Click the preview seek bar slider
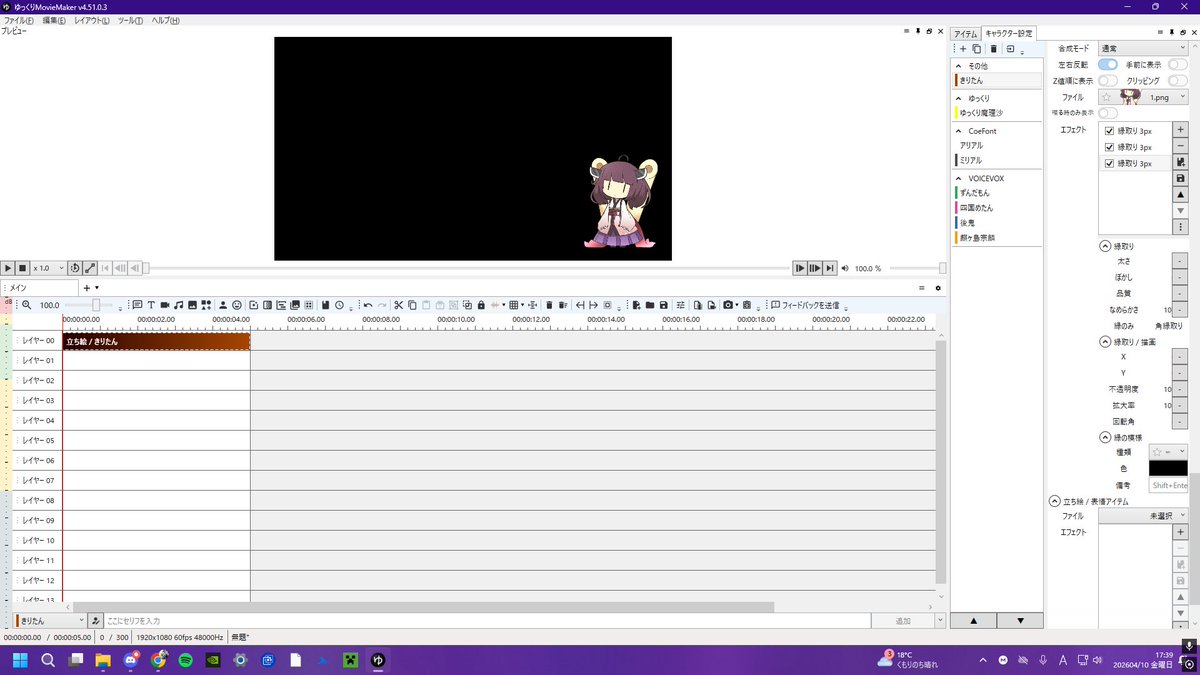This screenshot has height=675, width=1200. click(x=466, y=268)
